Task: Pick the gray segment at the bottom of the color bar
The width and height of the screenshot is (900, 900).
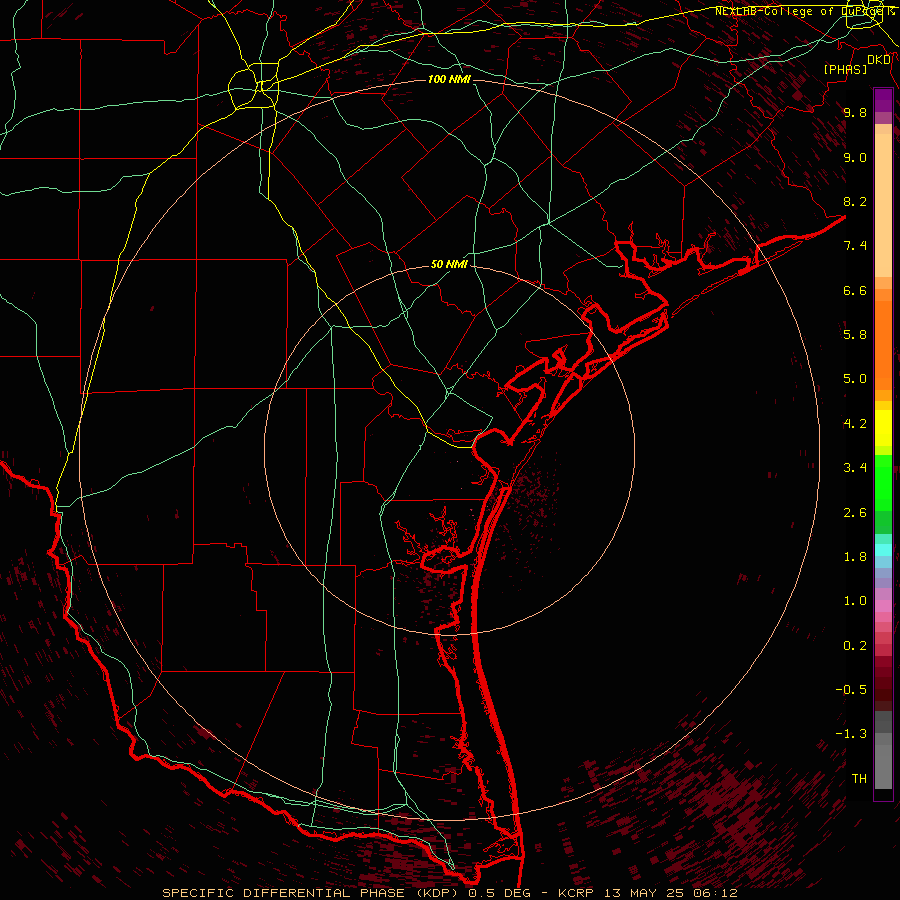Action: coord(883,766)
